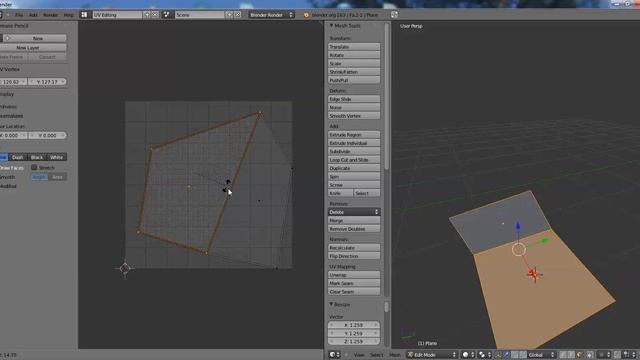Click the blue Z axis manipulator arrow
The height and width of the screenshot is (360, 640).
pos(518,226)
